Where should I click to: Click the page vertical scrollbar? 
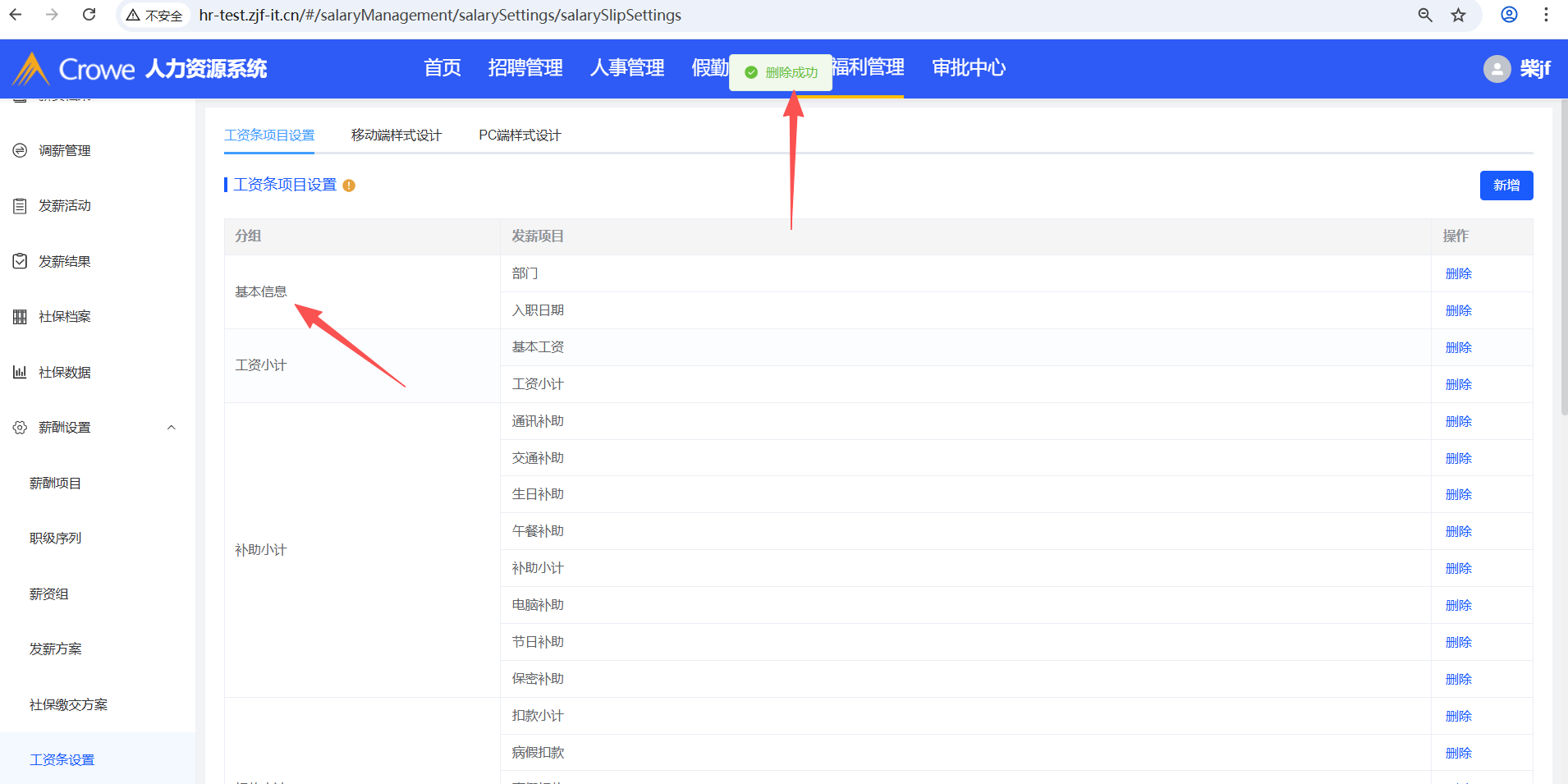click(1564, 258)
